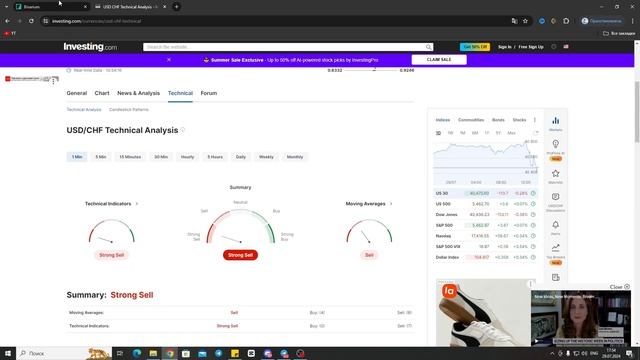Expand the Moving Averages arrow
Image resolution: width=640 pixels, height=360 pixels.
(391, 204)
